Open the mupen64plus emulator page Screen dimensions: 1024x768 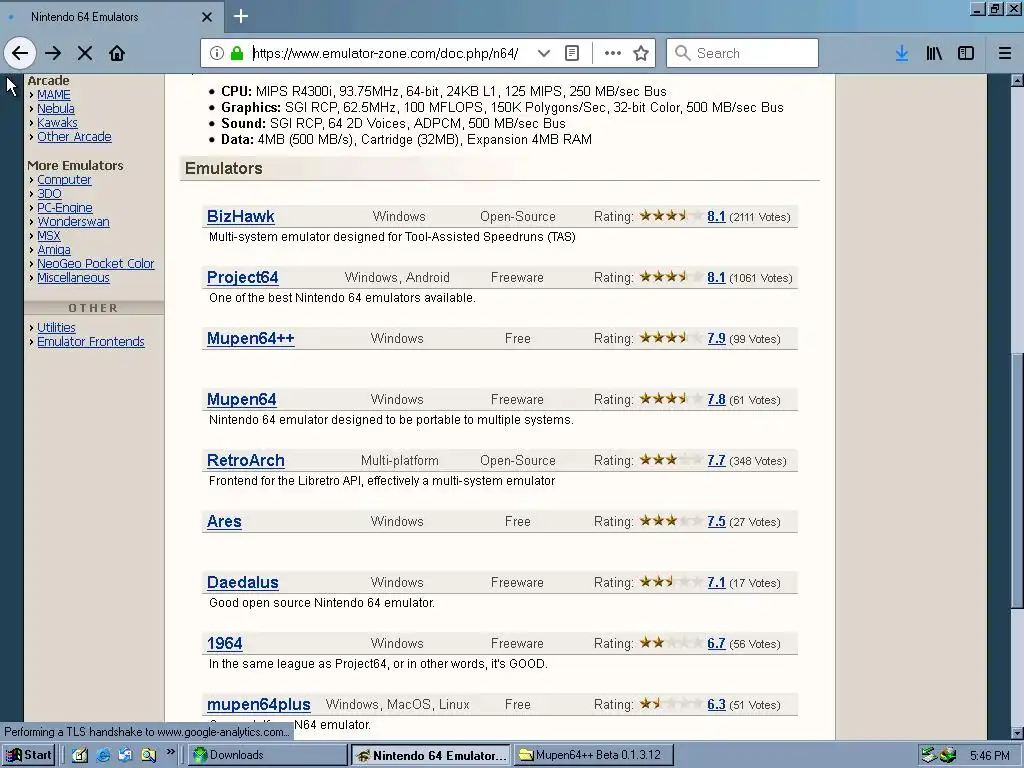pos(259,704)
